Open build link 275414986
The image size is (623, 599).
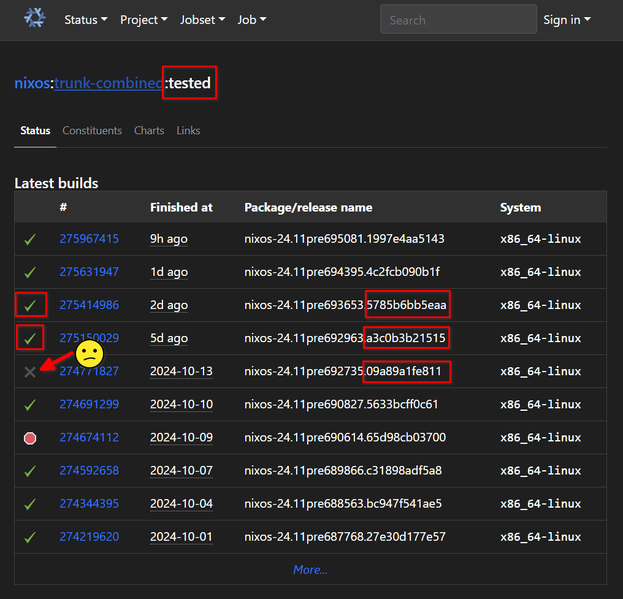[x=89, y=305]
